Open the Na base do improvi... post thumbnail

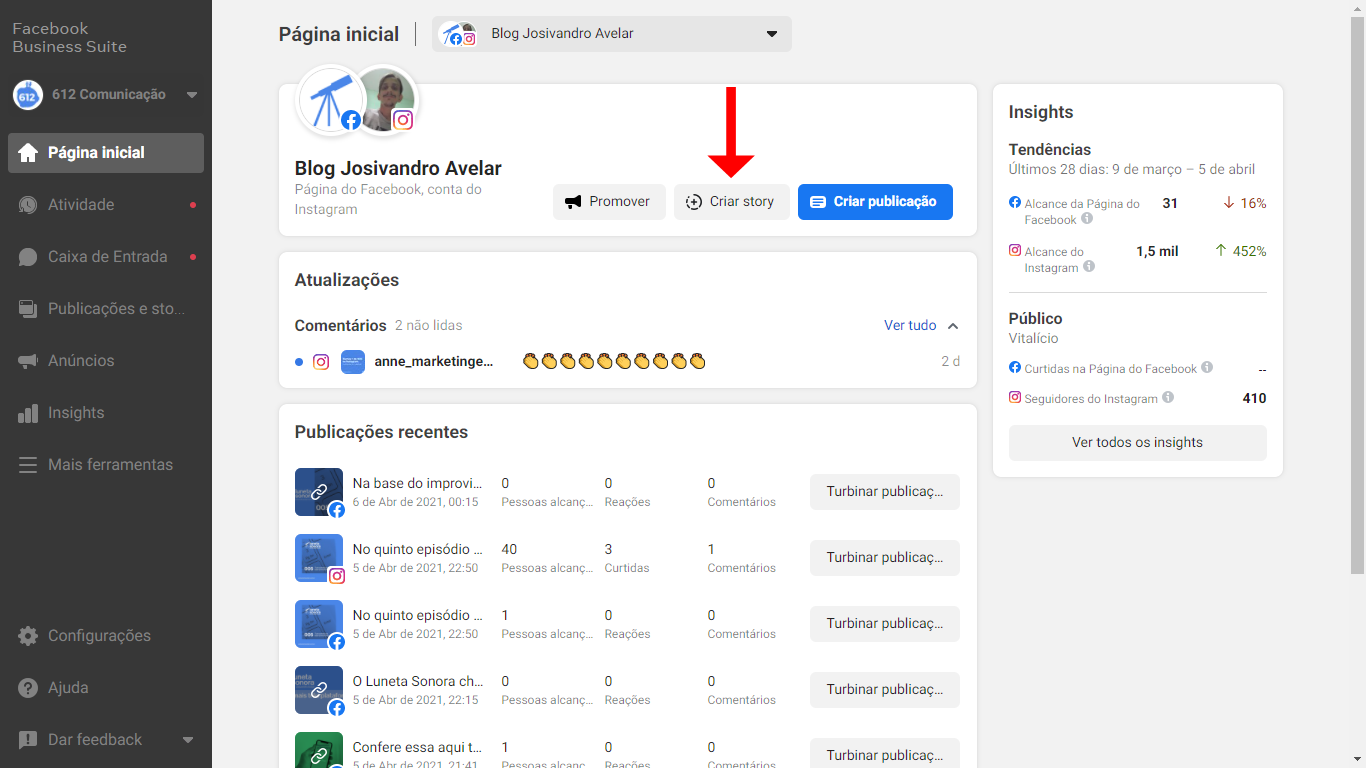(x=319, y=492)
